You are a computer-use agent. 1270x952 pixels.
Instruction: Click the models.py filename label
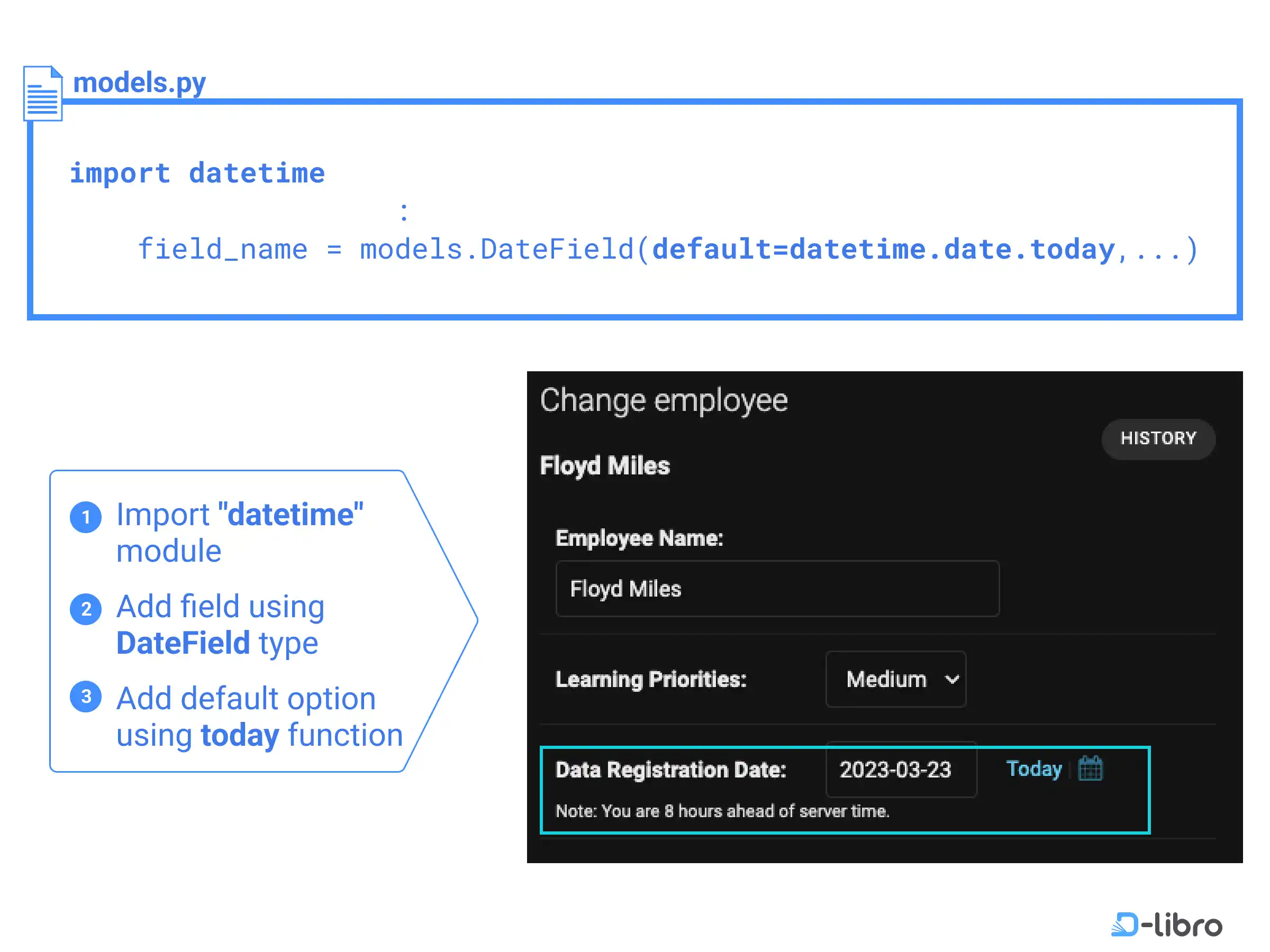[x=140, y=83]
